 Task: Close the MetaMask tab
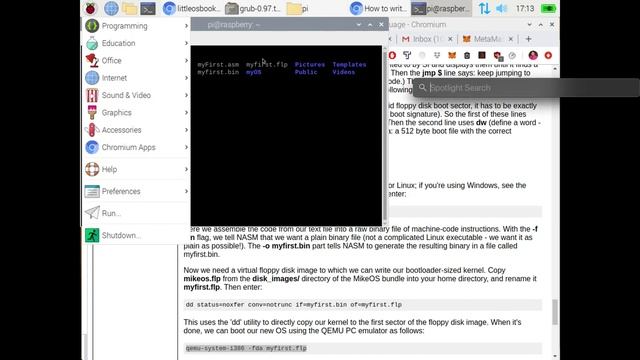point(511,39)
